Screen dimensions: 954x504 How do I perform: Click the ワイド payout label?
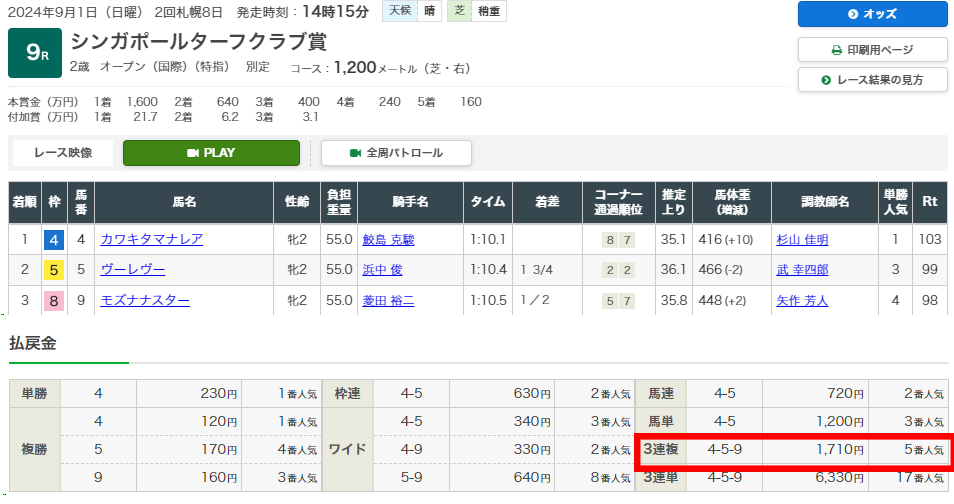coord(347,449)
